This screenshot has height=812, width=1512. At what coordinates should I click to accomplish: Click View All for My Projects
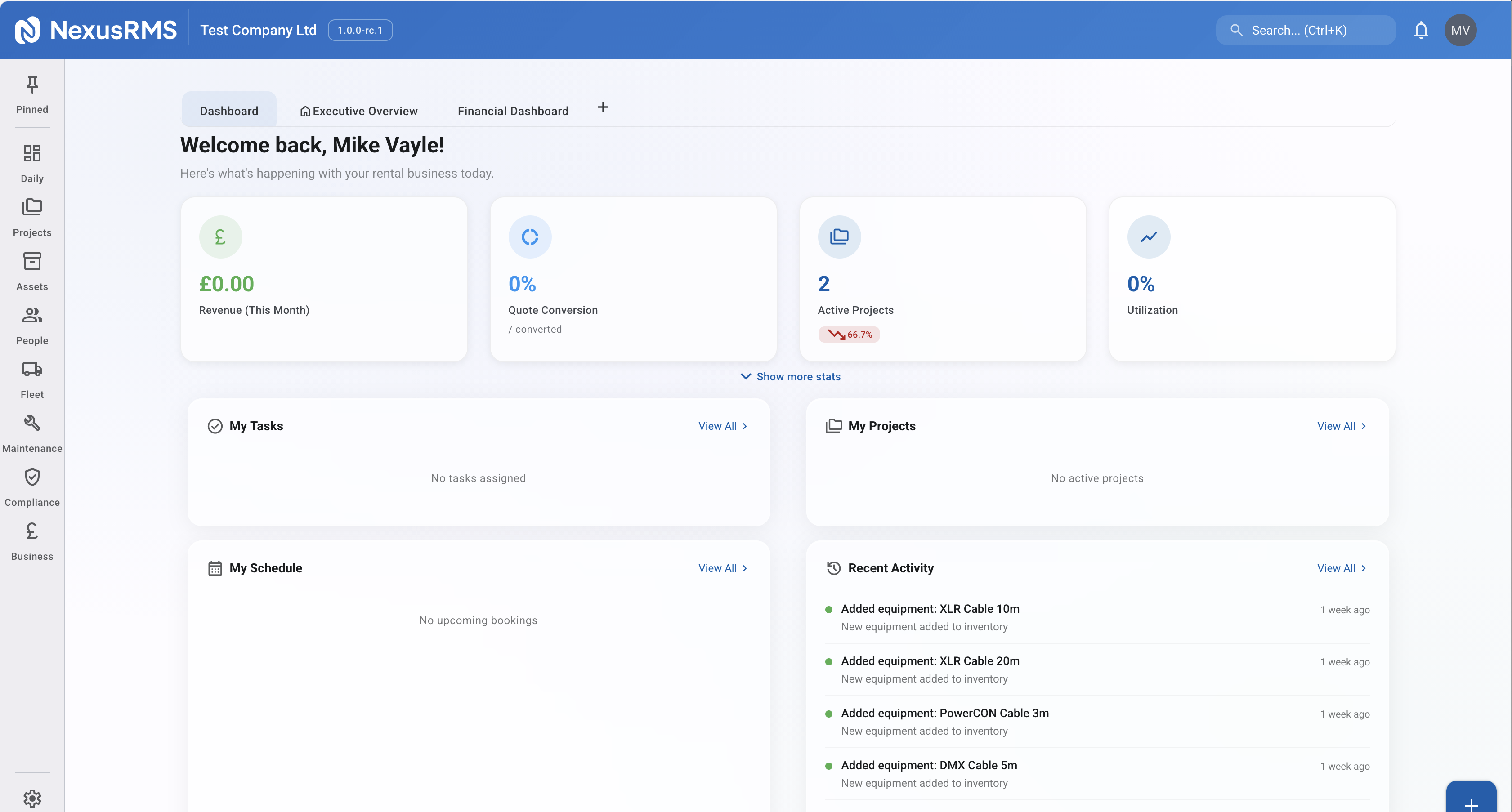pyautogui.click(x=1342, y=426)
